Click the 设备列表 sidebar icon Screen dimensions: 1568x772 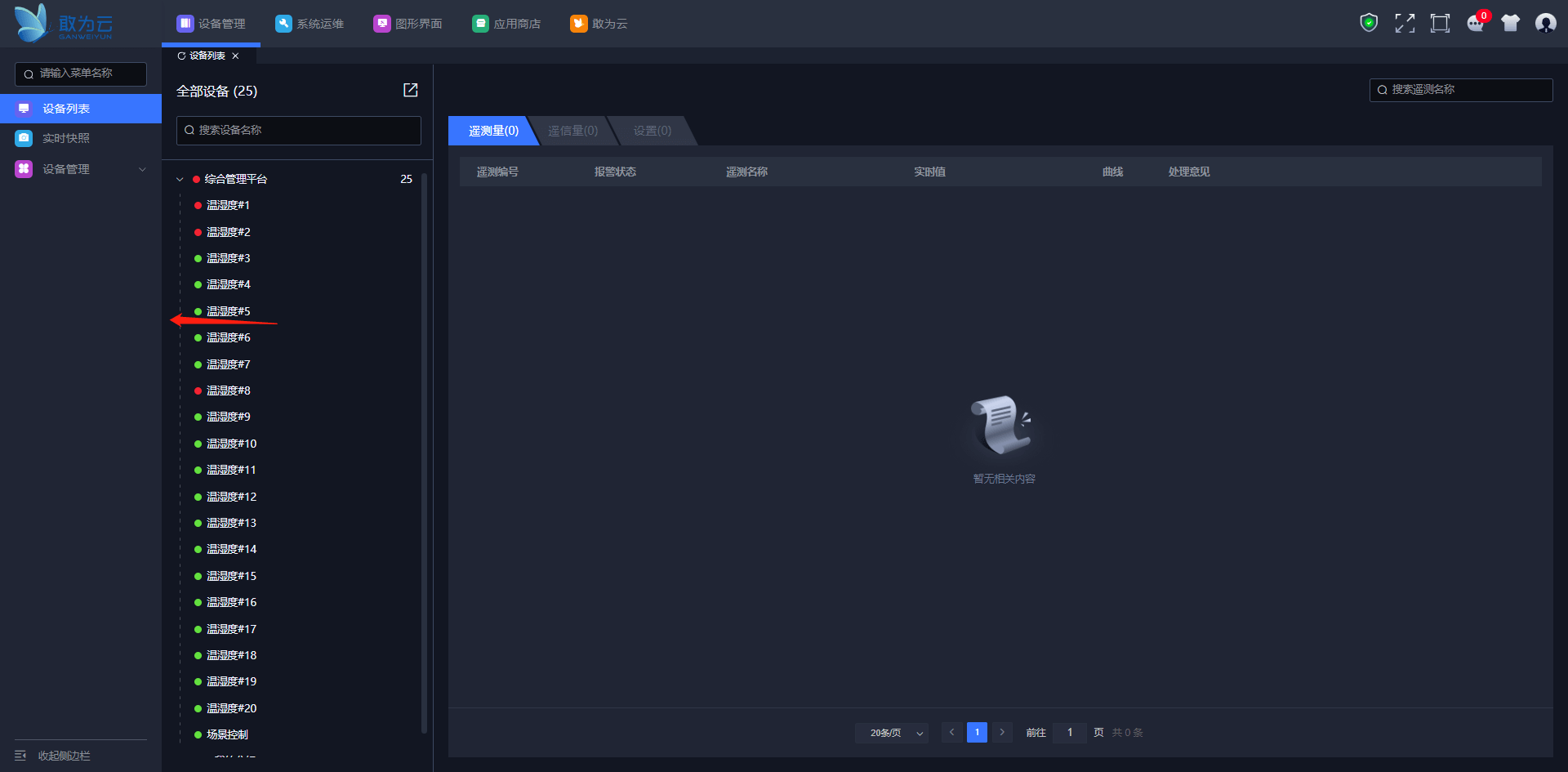coord(24,109)
